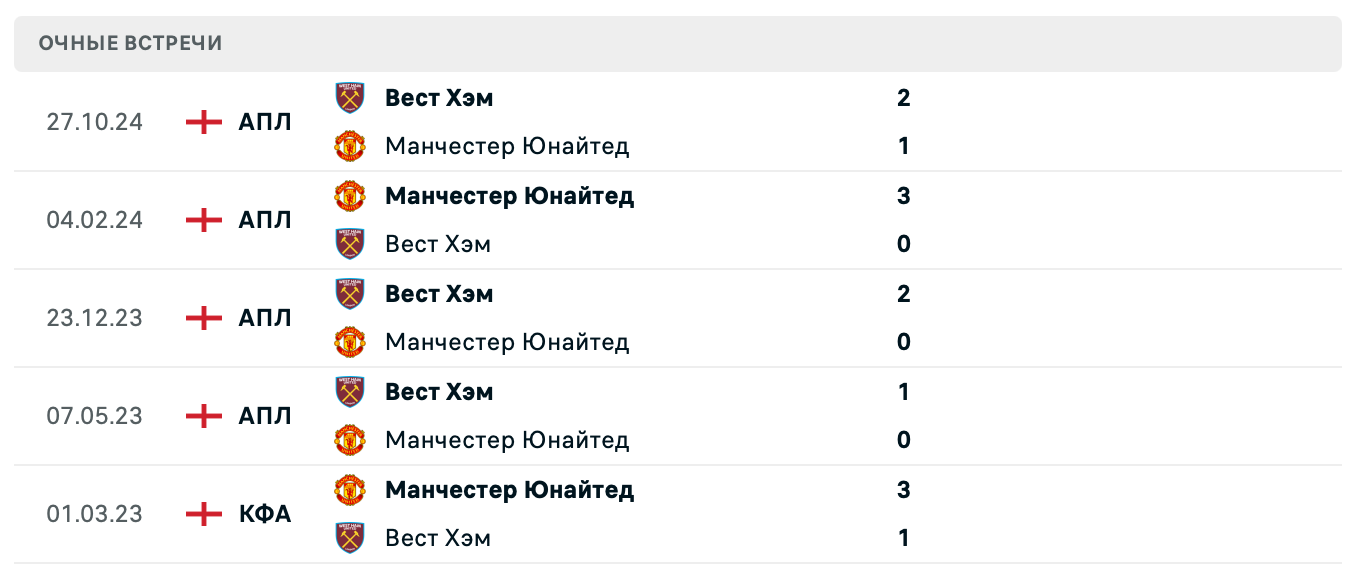Image resolution: width=1354 pixels, height=582 pixels.
Task: Click the West Ham crest in the 07.05.23 match
Action: 349,392
